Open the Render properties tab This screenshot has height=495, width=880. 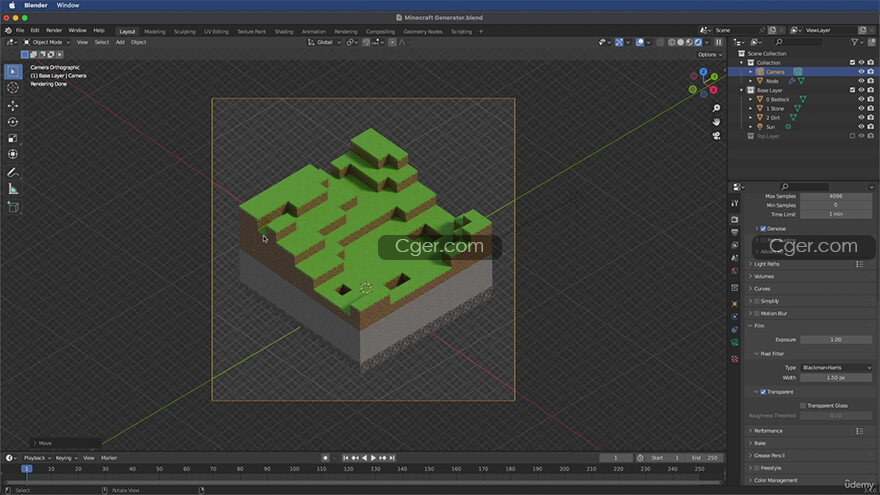[735, 219]
